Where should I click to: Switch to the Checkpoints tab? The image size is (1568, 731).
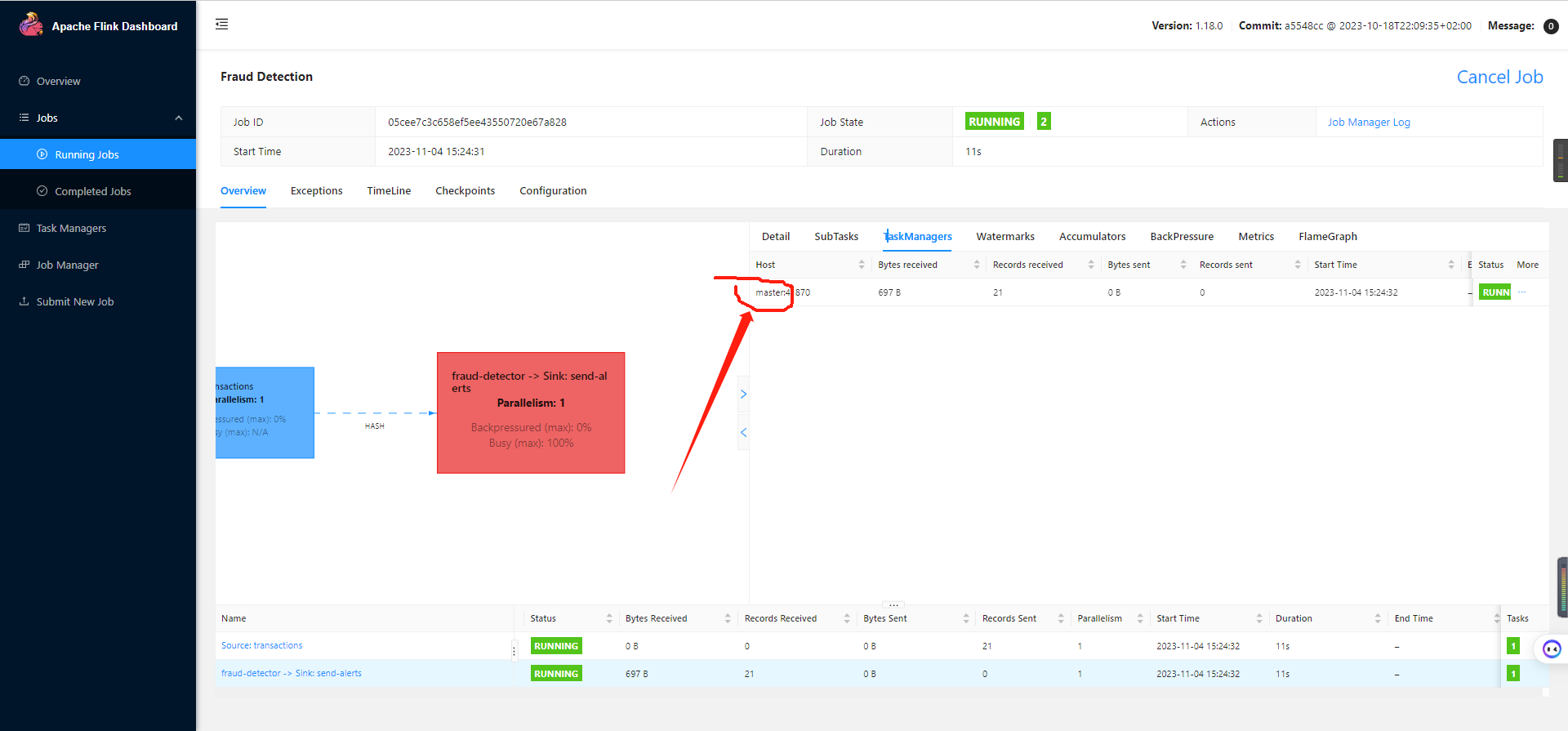tap(465, 191)
